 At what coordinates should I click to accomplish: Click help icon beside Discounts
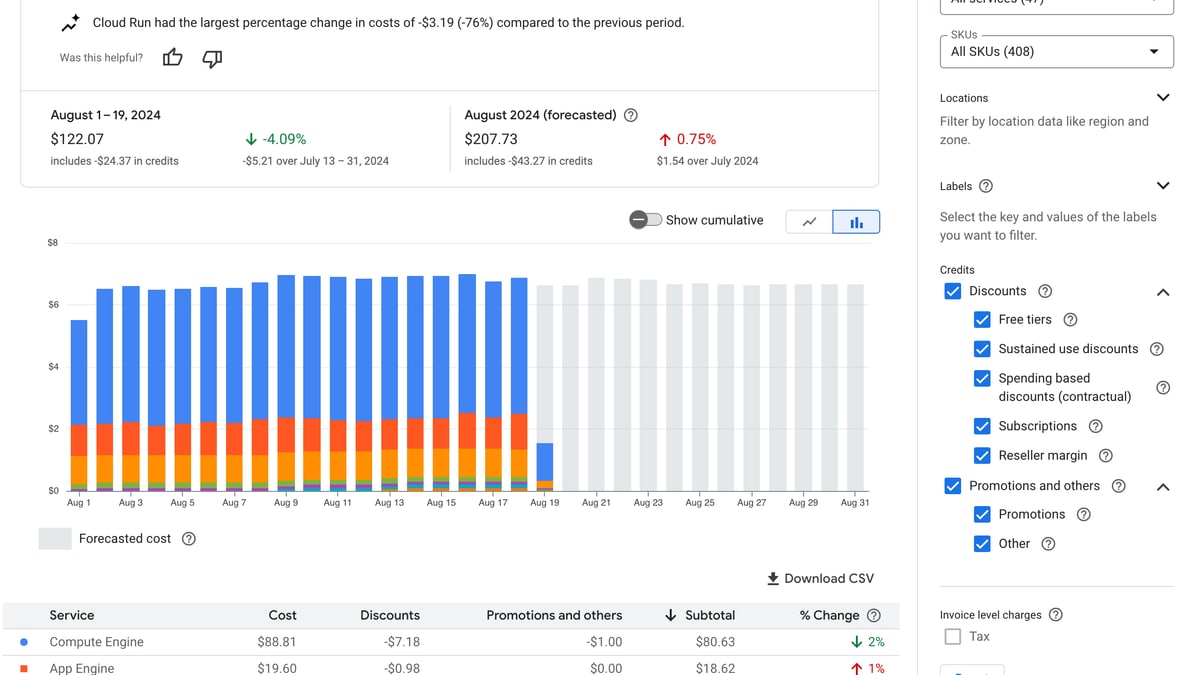pos(1045,291)
